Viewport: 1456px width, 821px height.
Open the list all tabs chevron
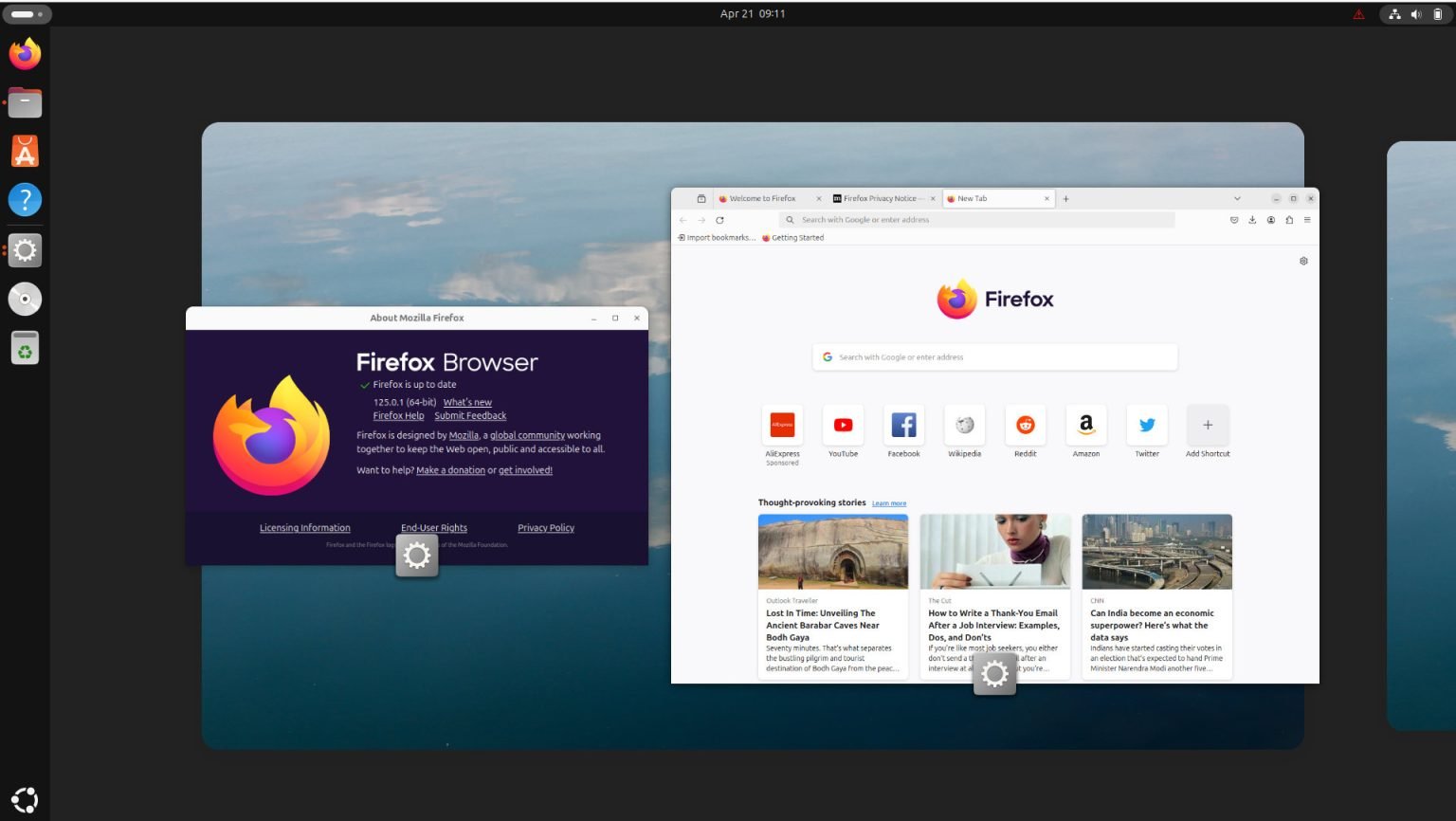[x=1237, y=198]
